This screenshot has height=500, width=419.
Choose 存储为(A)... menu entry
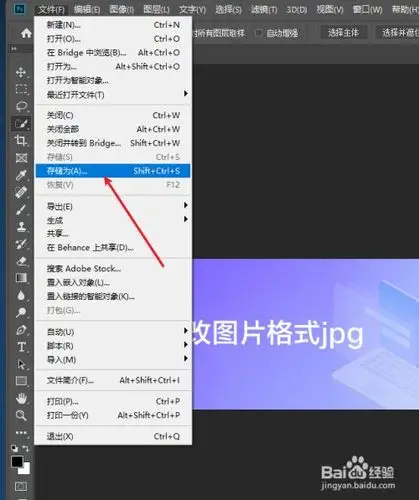tap(113, 171)
